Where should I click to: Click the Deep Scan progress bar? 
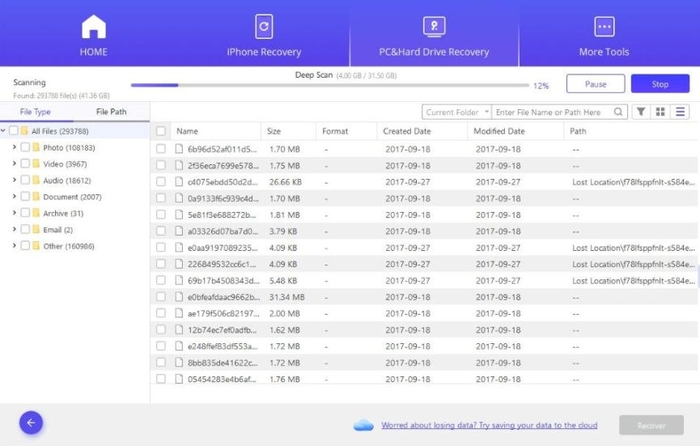click(x=330, y=86)
